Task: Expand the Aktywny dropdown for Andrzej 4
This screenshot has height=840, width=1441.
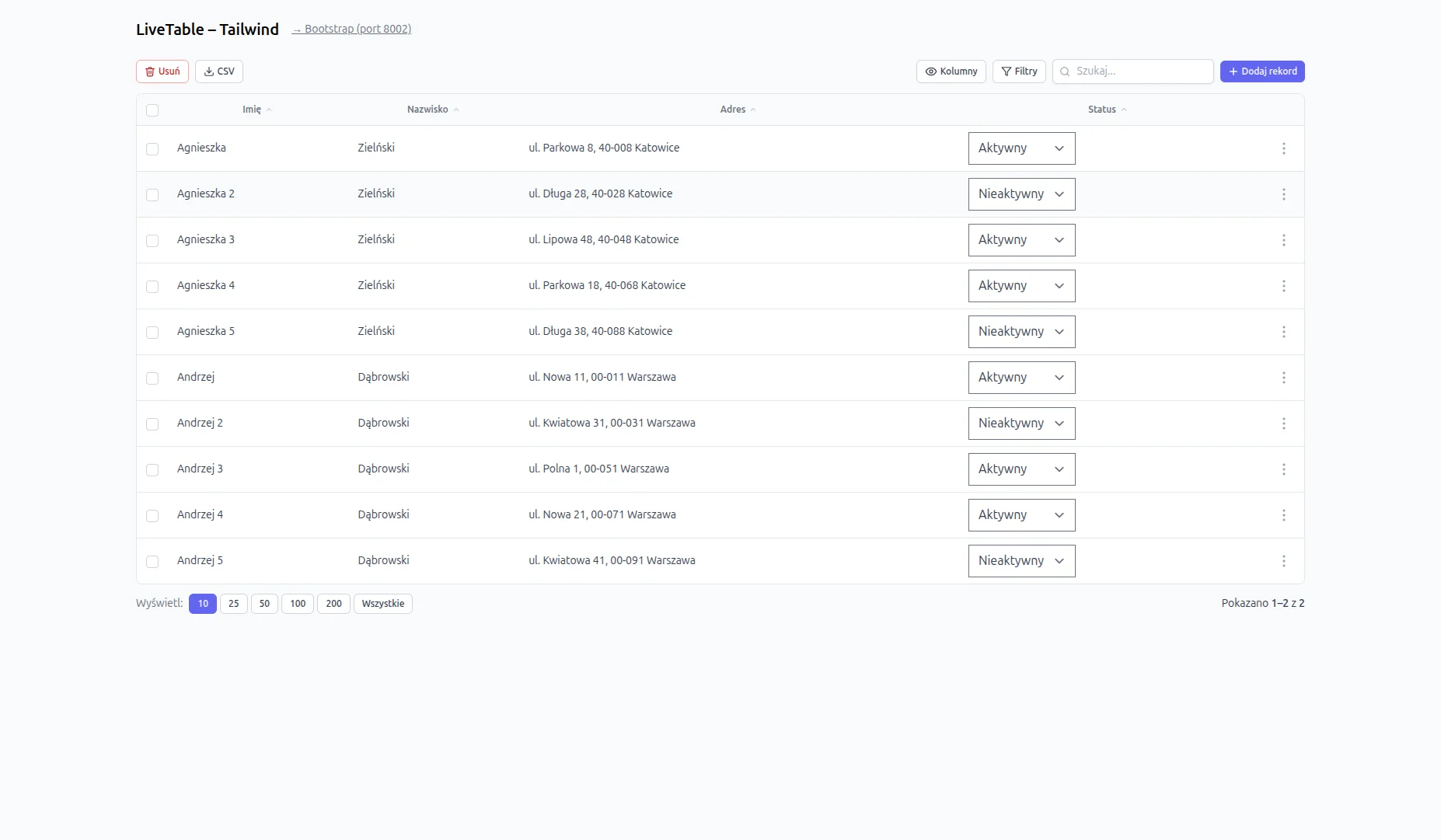Action: pos(1021,514)
